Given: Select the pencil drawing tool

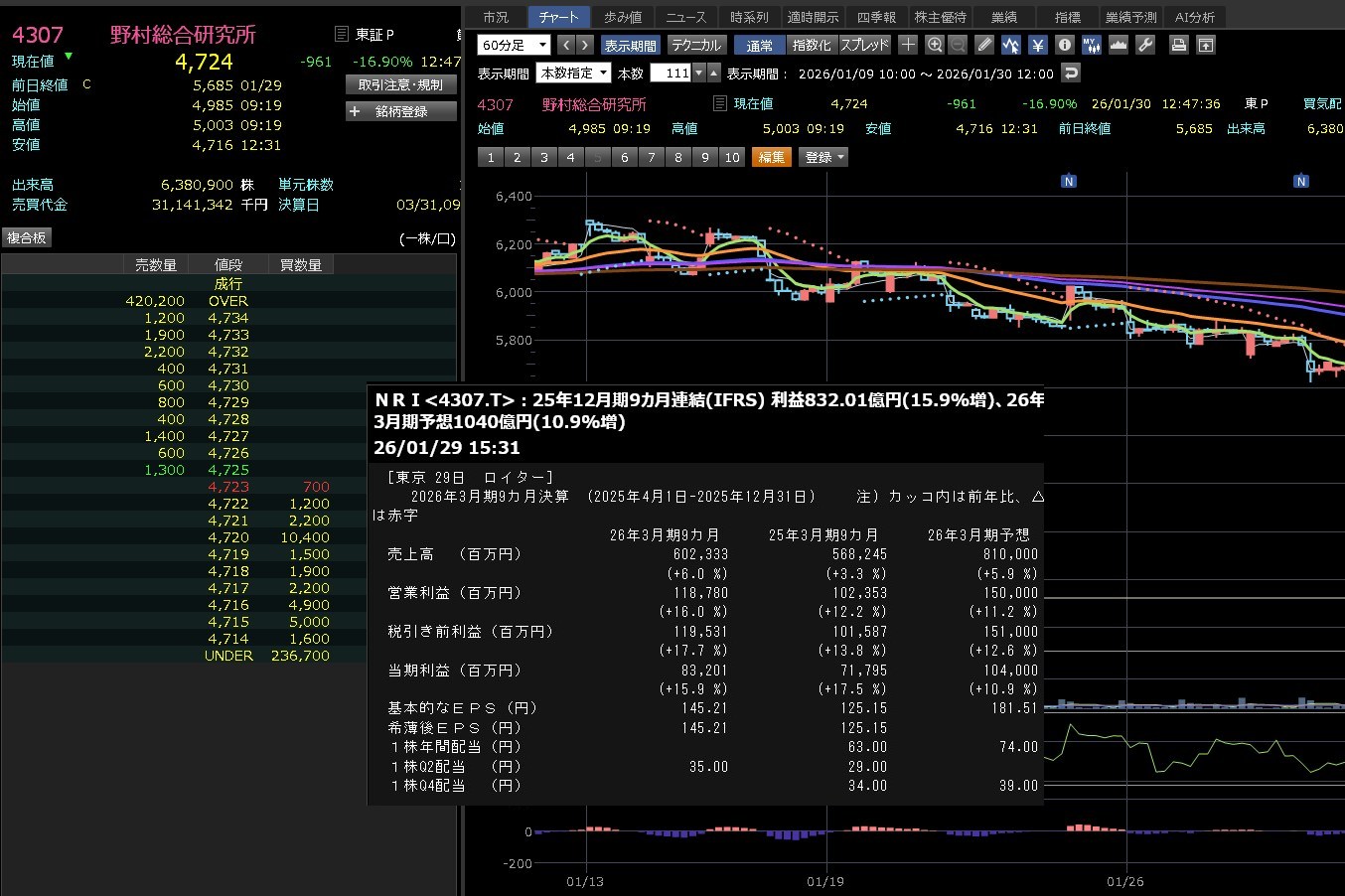Looking at the screenshot, I should click(984, 45).
